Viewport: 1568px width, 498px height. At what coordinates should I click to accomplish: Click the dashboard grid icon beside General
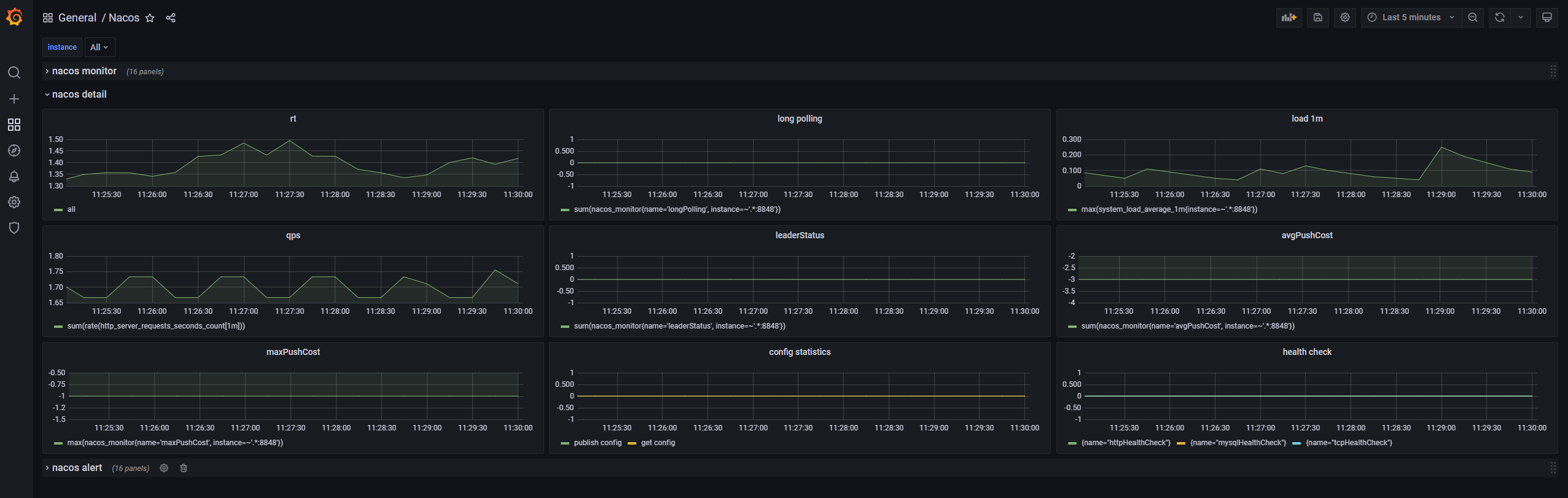click(48, 18)
